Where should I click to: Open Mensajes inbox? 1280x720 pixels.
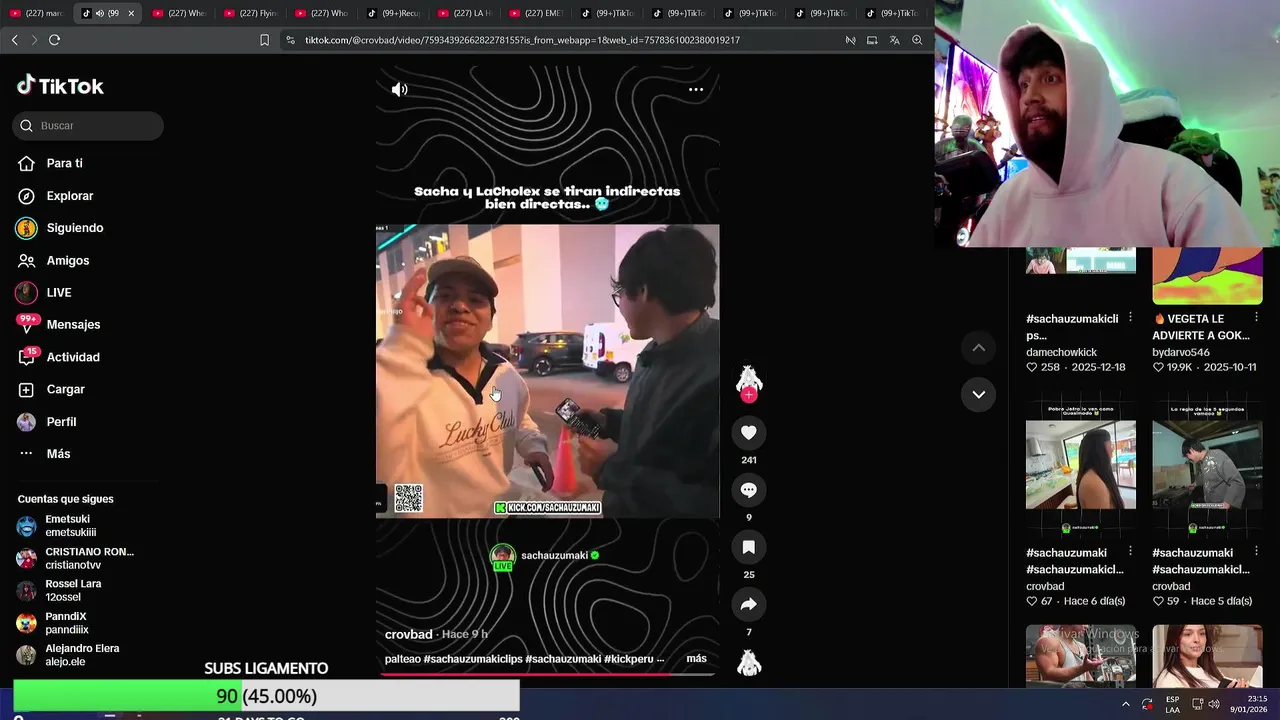point(73,324)
